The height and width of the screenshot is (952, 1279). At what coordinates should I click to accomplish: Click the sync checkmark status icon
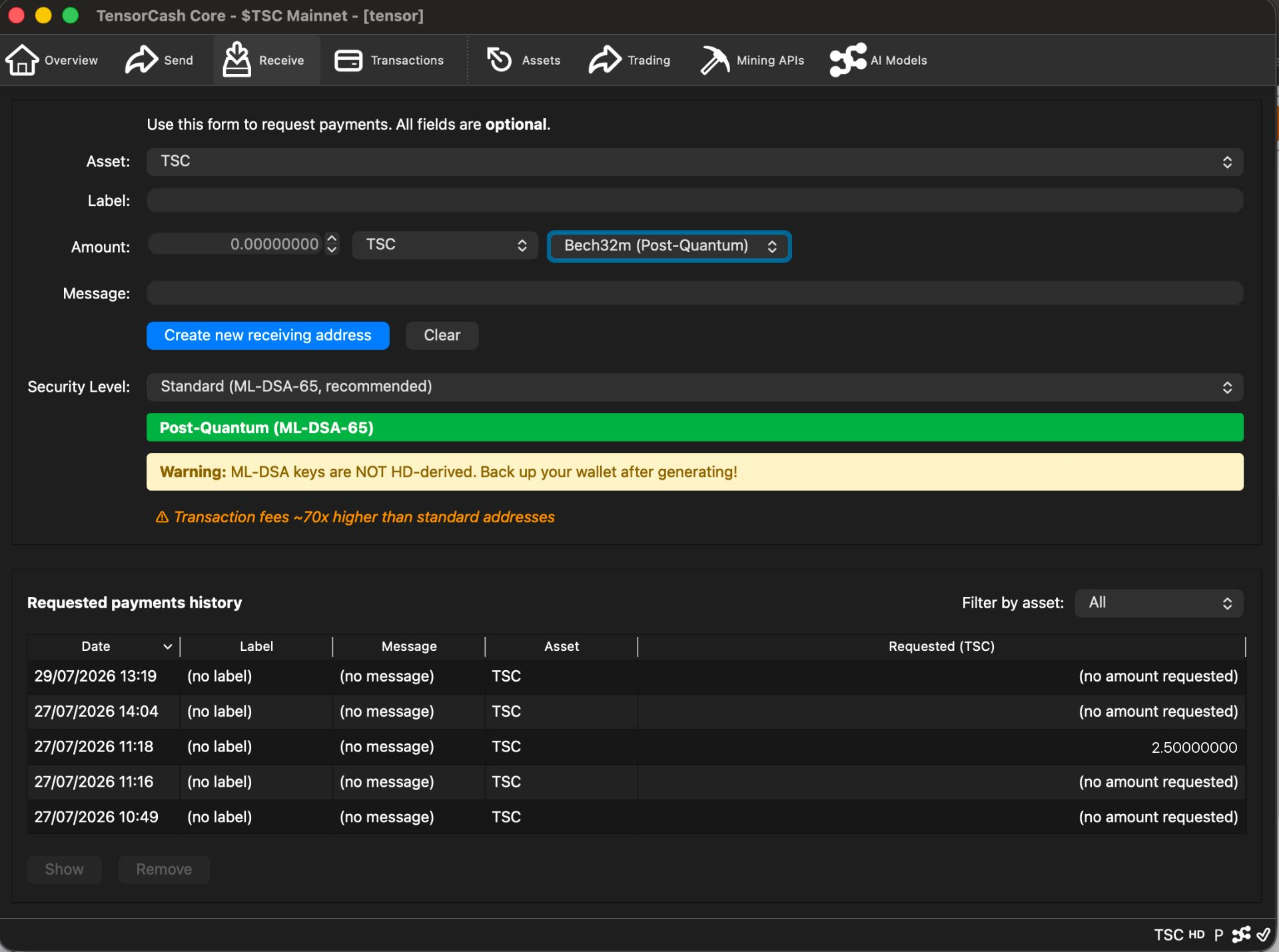coord(1263,935)
